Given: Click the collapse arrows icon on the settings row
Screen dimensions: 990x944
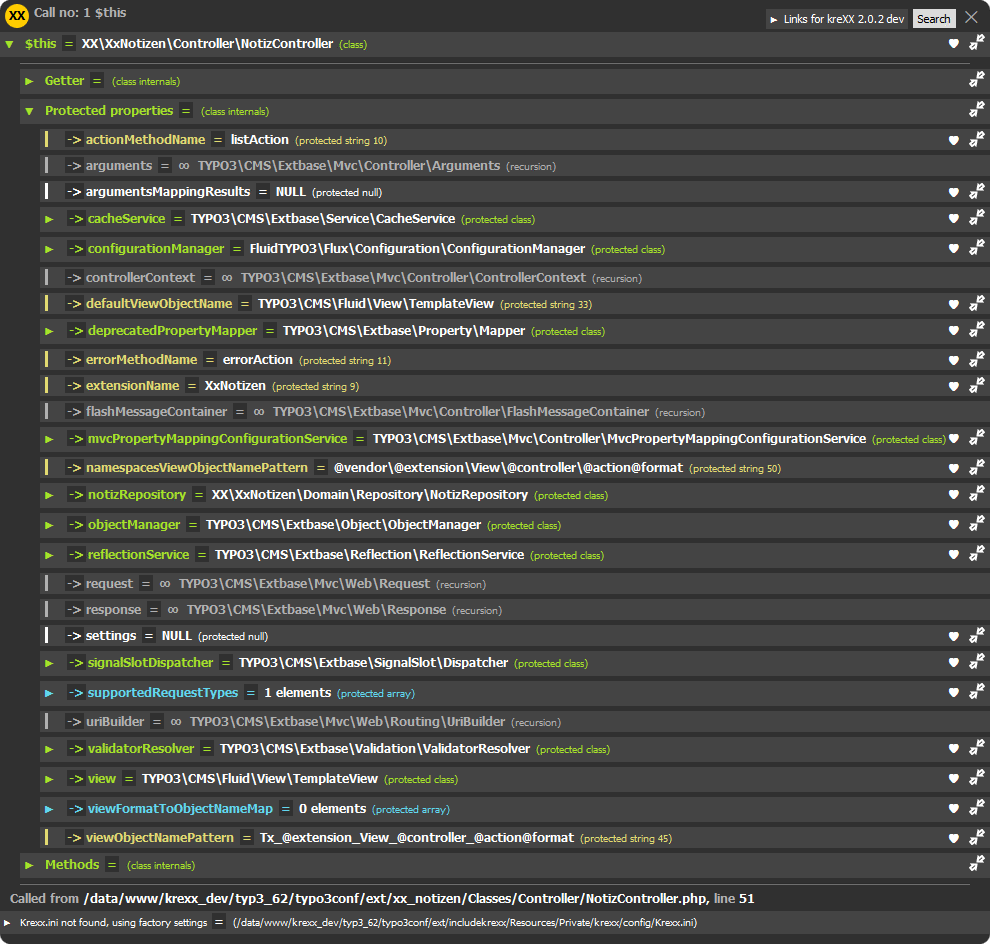Looking at the screenshot, I should point(976,636).
